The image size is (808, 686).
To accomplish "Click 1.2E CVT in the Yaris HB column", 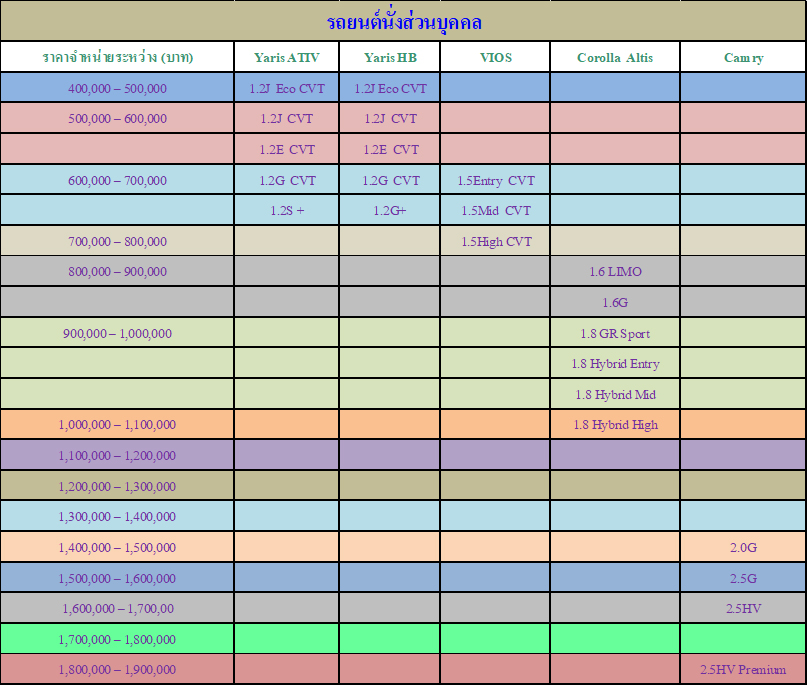I will coord(390,149).
